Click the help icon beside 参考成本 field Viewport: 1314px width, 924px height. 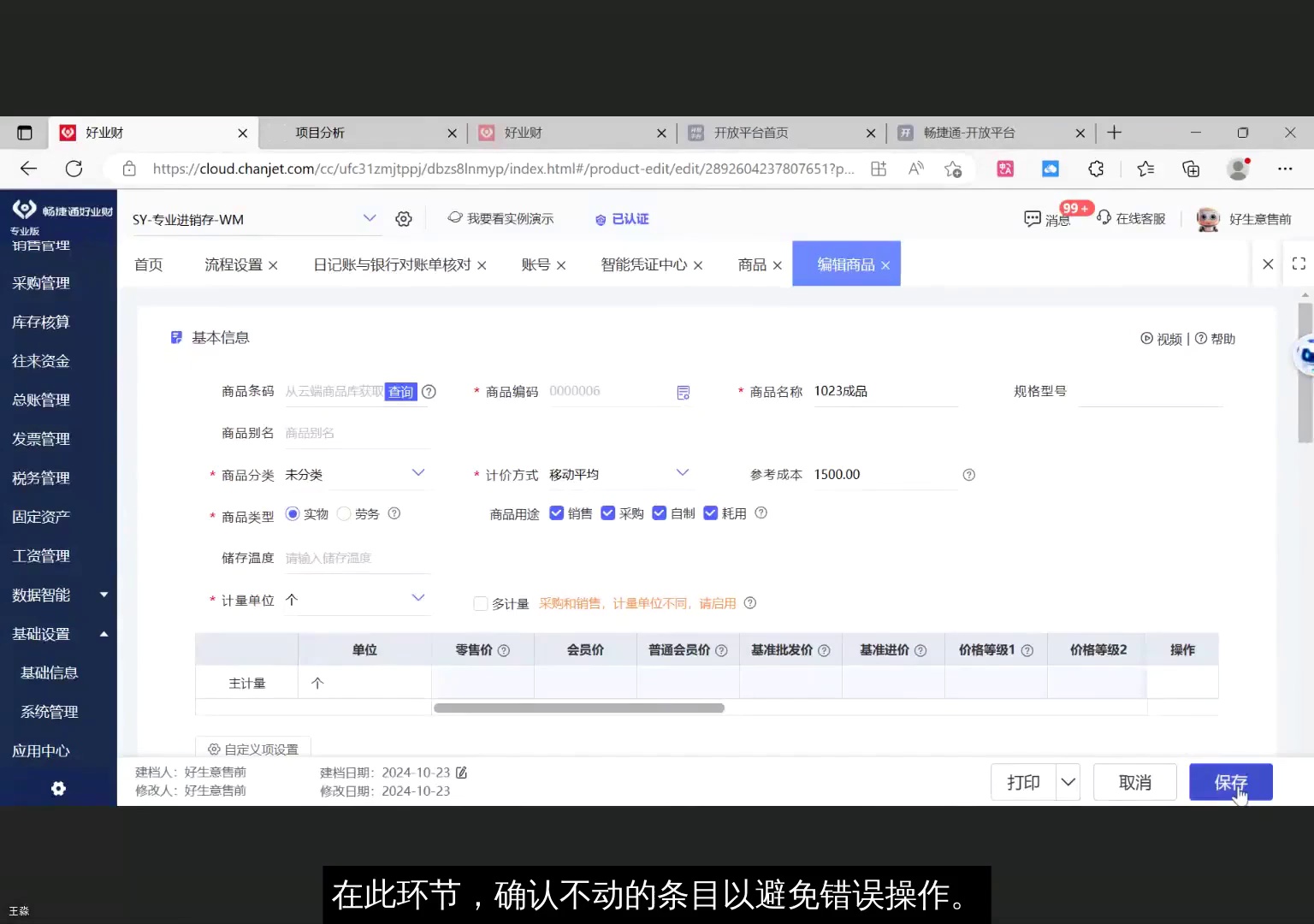coord(968,474)
